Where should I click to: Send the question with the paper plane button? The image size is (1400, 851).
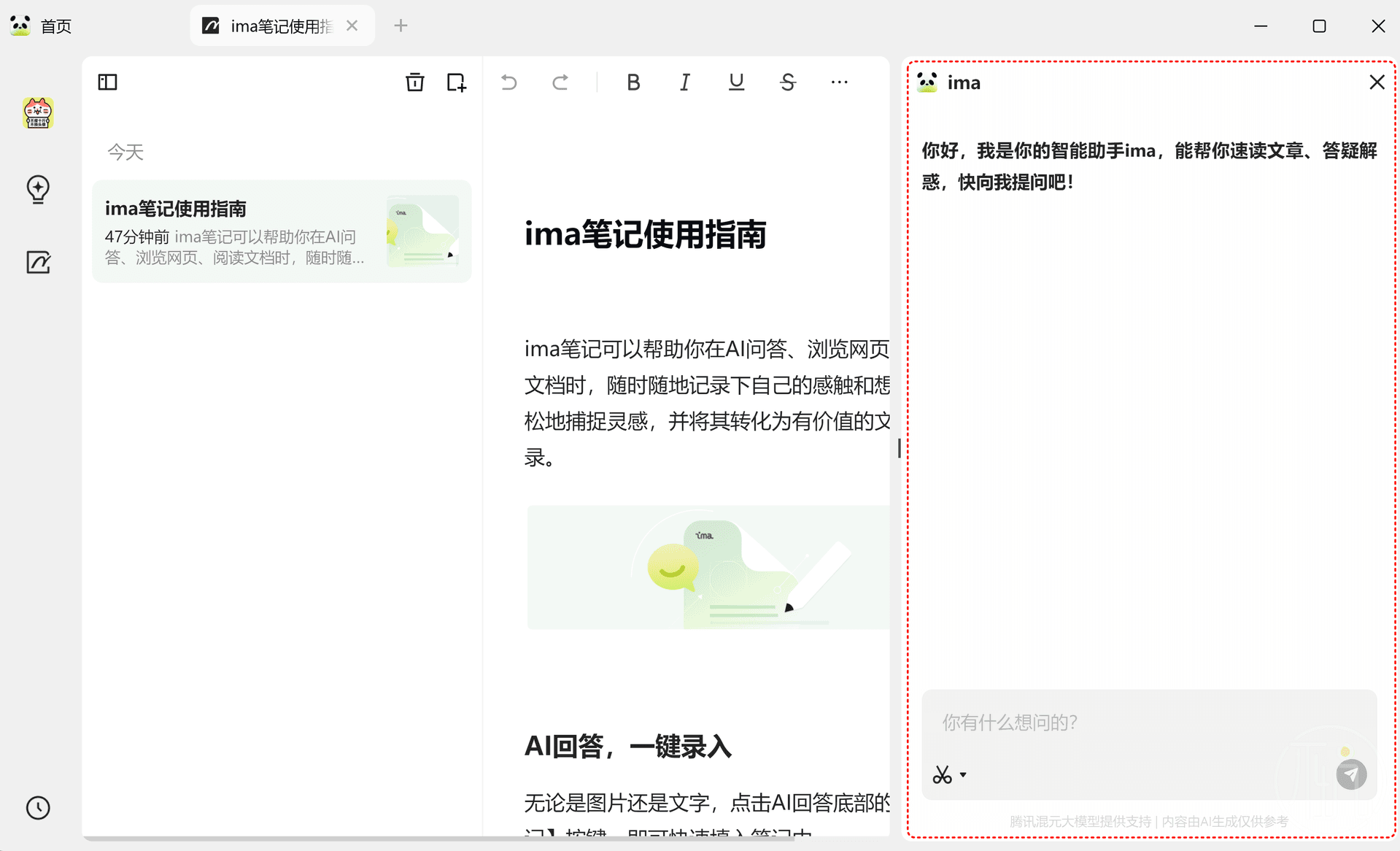pyautogui.click(x=1351, y=774)
